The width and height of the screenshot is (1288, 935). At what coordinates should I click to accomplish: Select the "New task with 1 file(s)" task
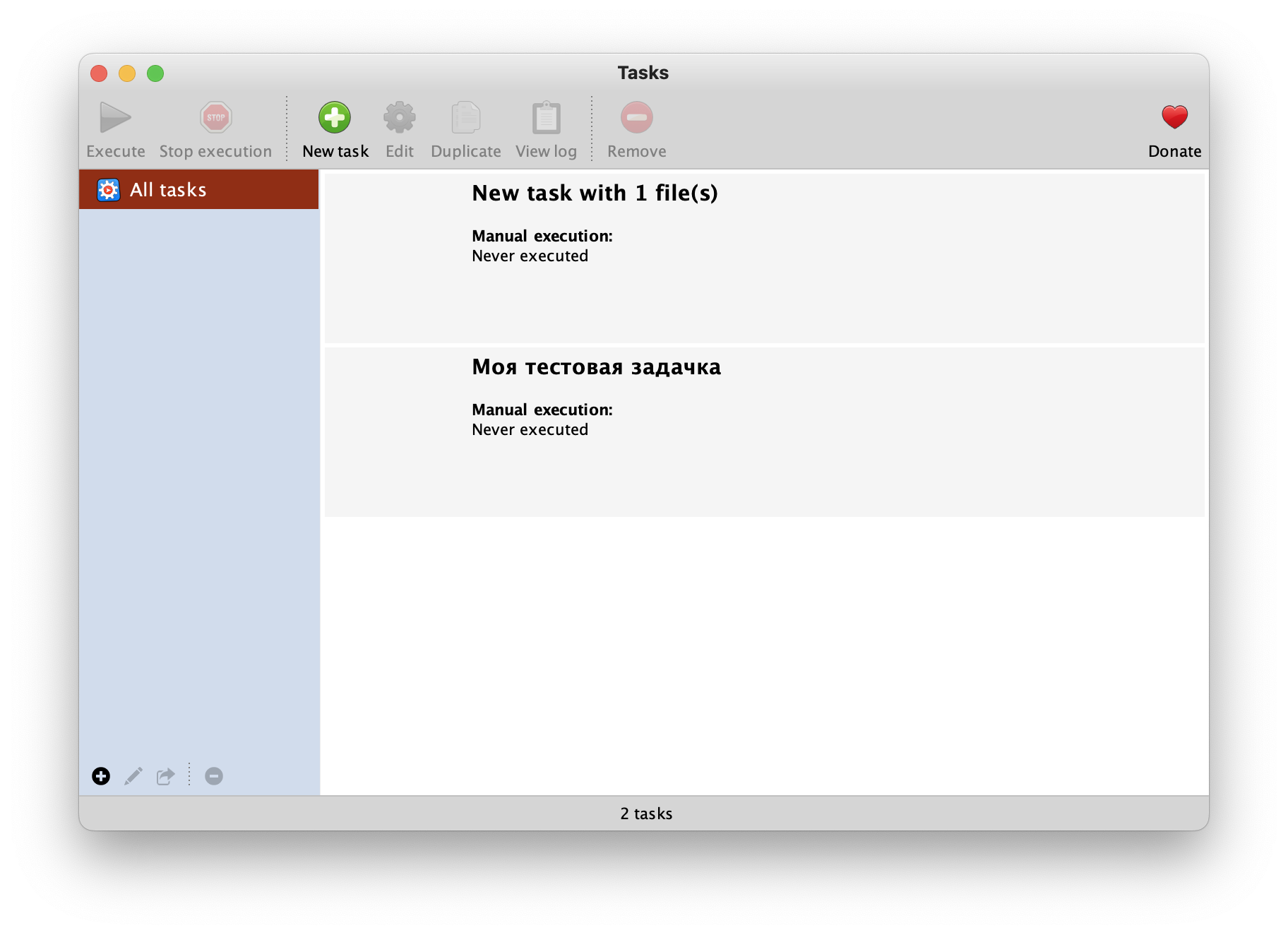click(765, 258)
